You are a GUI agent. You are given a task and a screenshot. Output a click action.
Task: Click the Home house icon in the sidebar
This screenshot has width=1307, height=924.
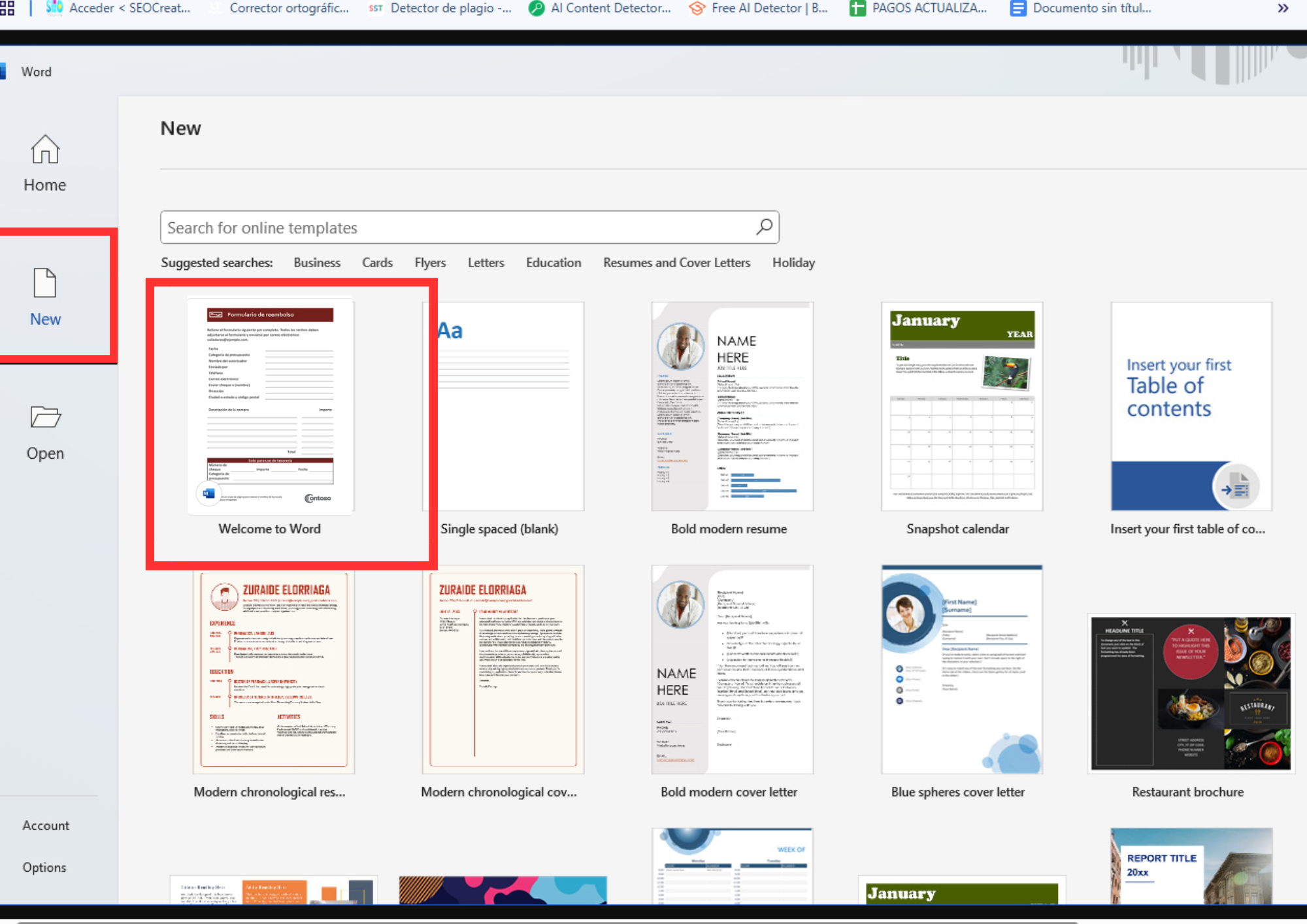click(45, 149)
